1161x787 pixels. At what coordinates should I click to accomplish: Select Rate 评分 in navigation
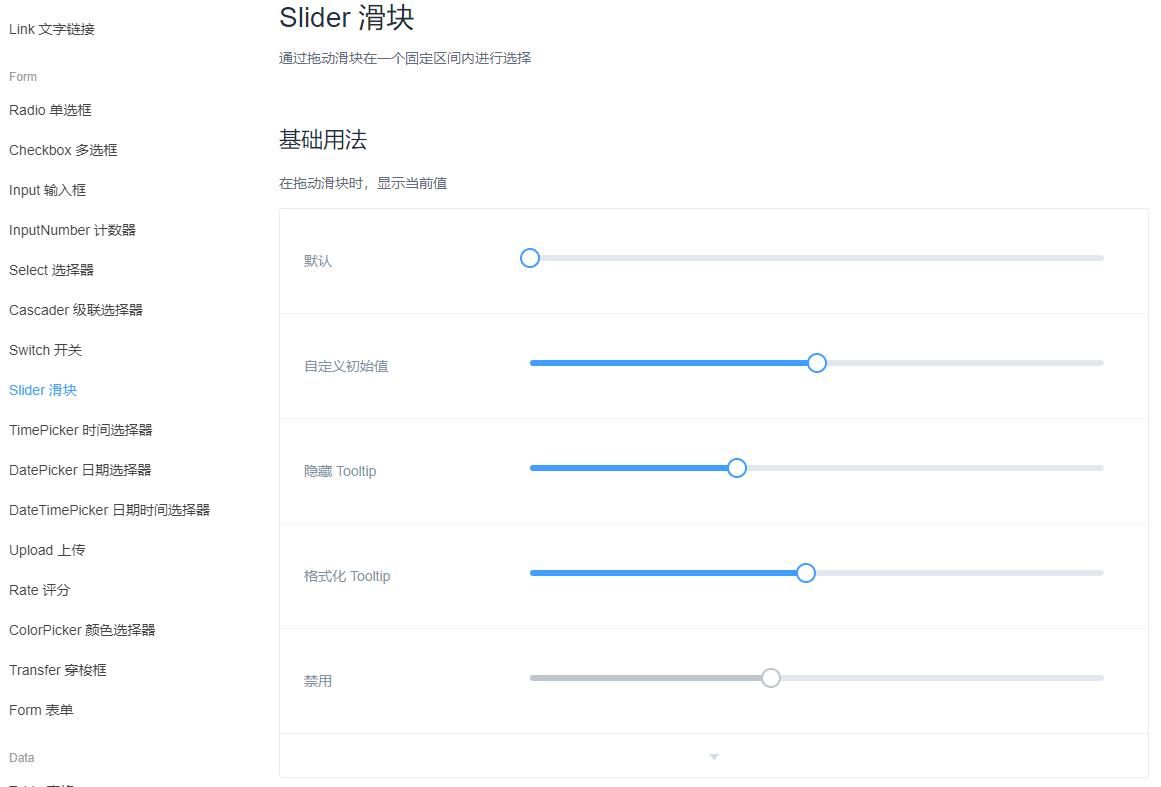click(x=37, y=590)
